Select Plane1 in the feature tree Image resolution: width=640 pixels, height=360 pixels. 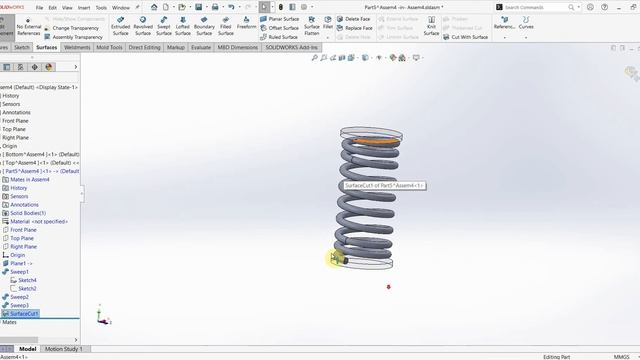click(18, 263)
